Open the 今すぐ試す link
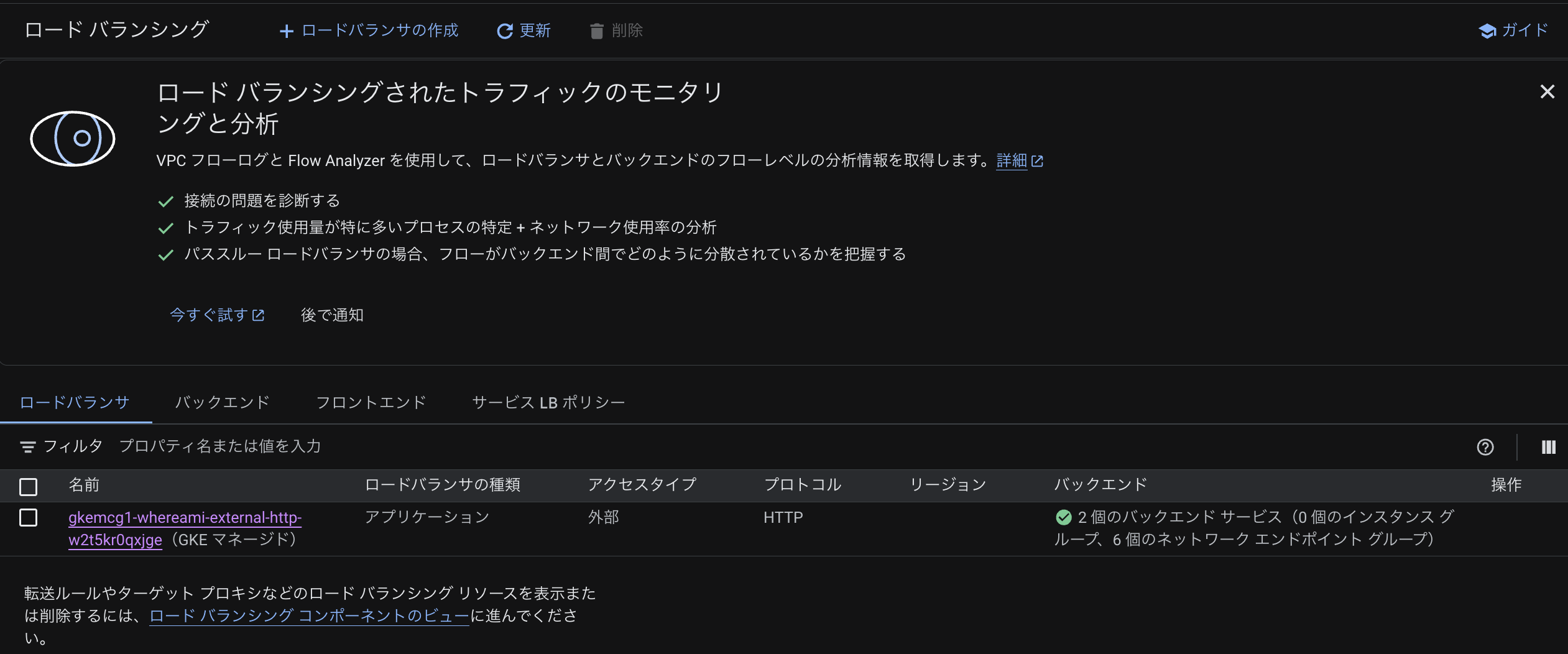This screenshot has width=1568, height=654. coord(210,315)
